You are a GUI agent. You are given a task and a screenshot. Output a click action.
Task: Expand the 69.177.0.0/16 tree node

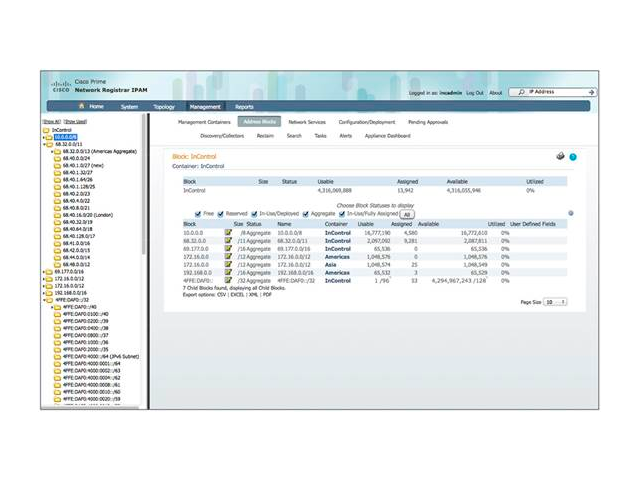[x=43, y=271]
